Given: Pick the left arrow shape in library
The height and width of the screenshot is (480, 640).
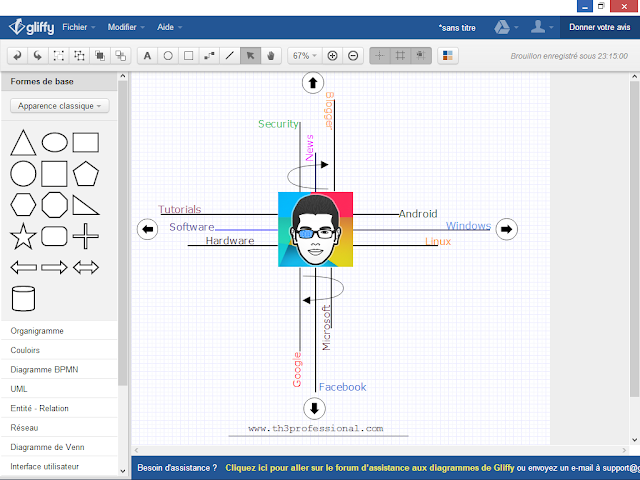Looking at the screenshot, I should click(x=24, y=268).
